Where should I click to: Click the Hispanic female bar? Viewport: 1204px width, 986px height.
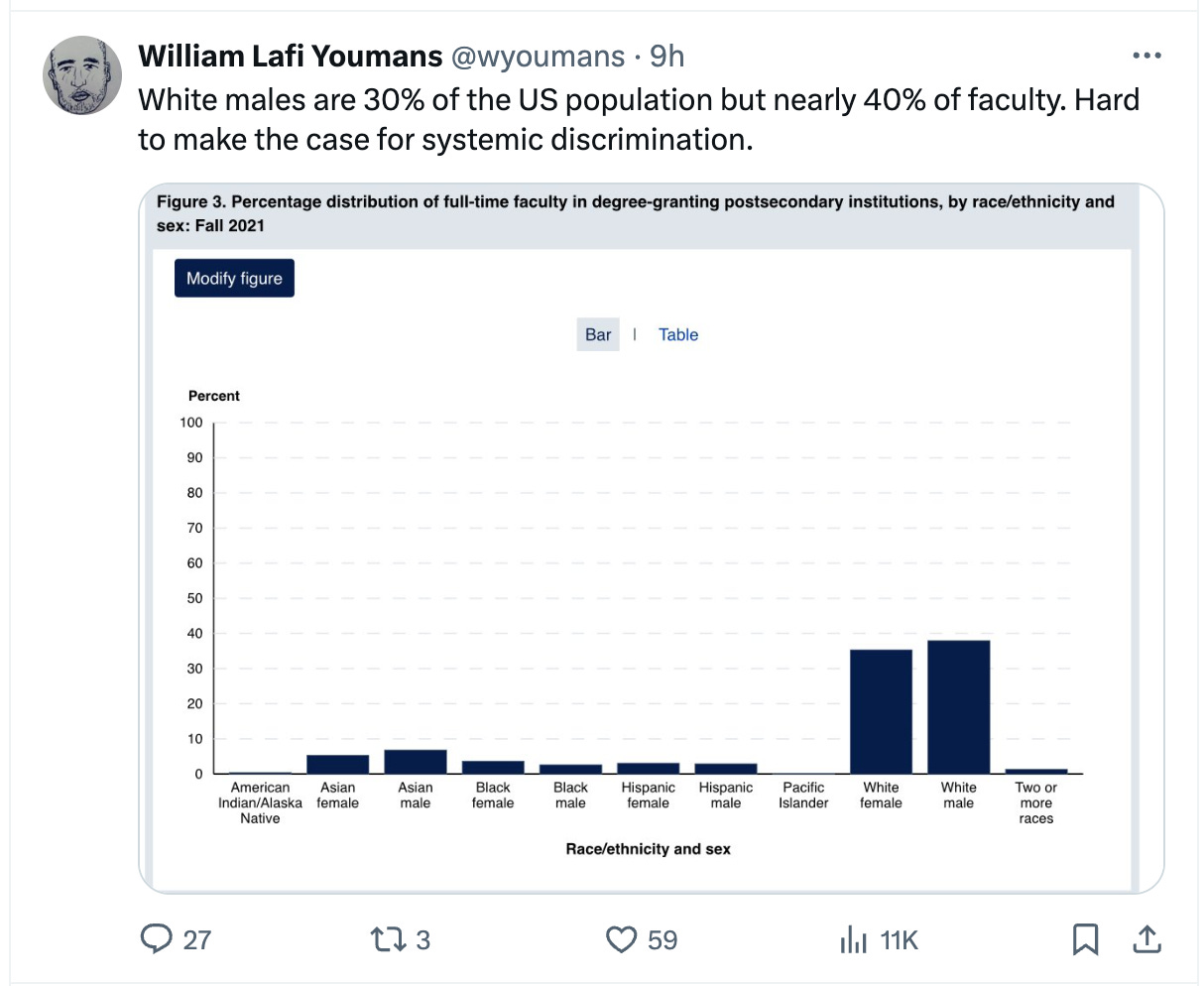(649, 768)
